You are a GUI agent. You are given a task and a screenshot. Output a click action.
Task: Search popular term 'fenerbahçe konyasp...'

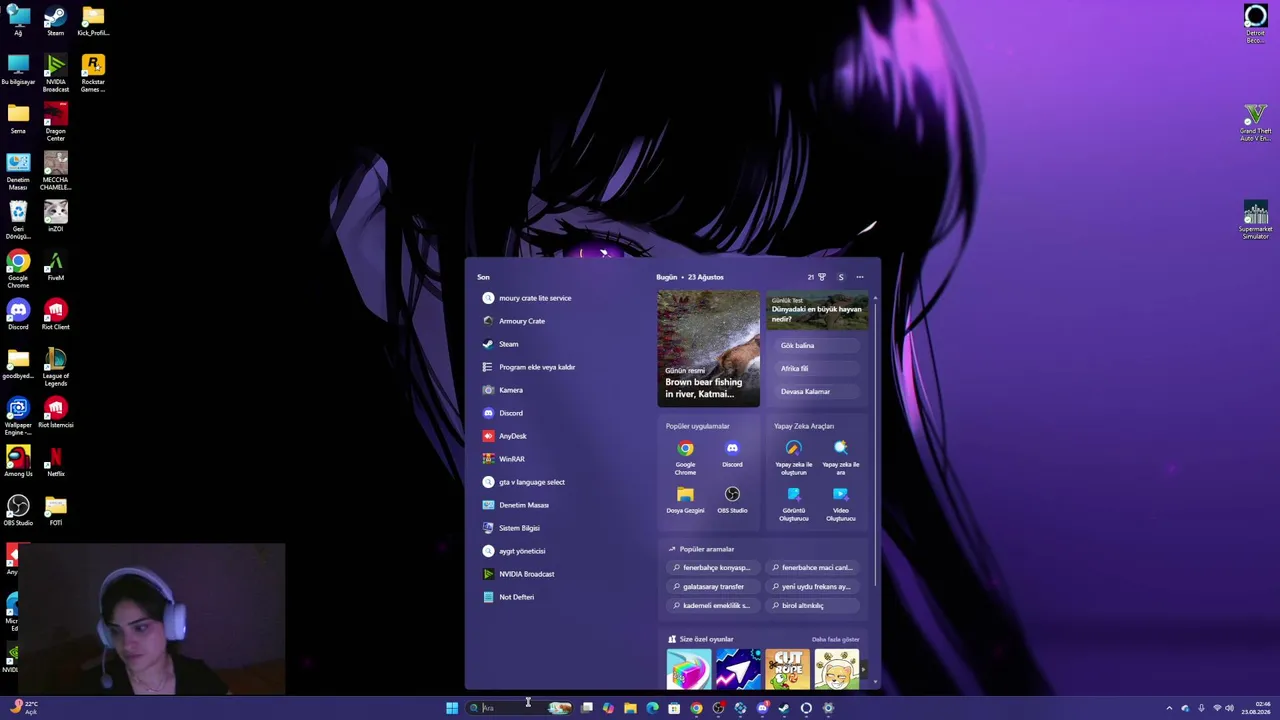(x=711, y=568)
